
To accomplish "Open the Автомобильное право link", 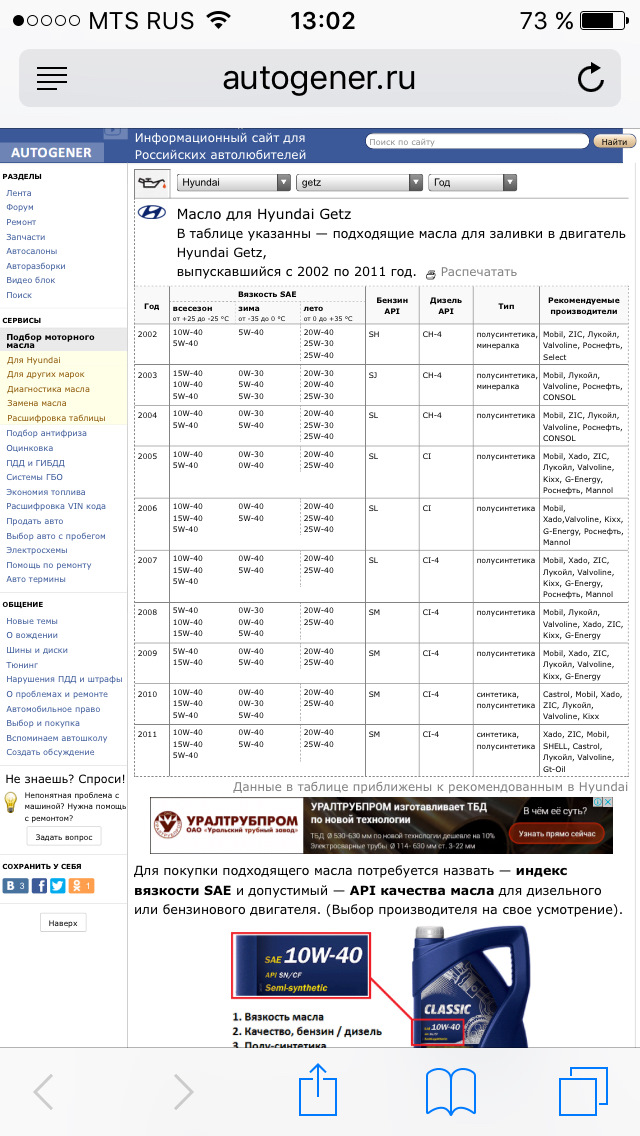I will [x=53, y=709].
